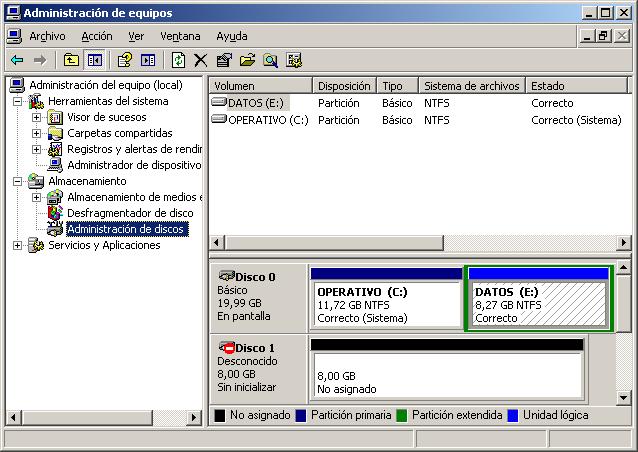Toggle the console tree show/hide button
The width and height of the screenshot is (638, 452).
[x=94, y=60]
